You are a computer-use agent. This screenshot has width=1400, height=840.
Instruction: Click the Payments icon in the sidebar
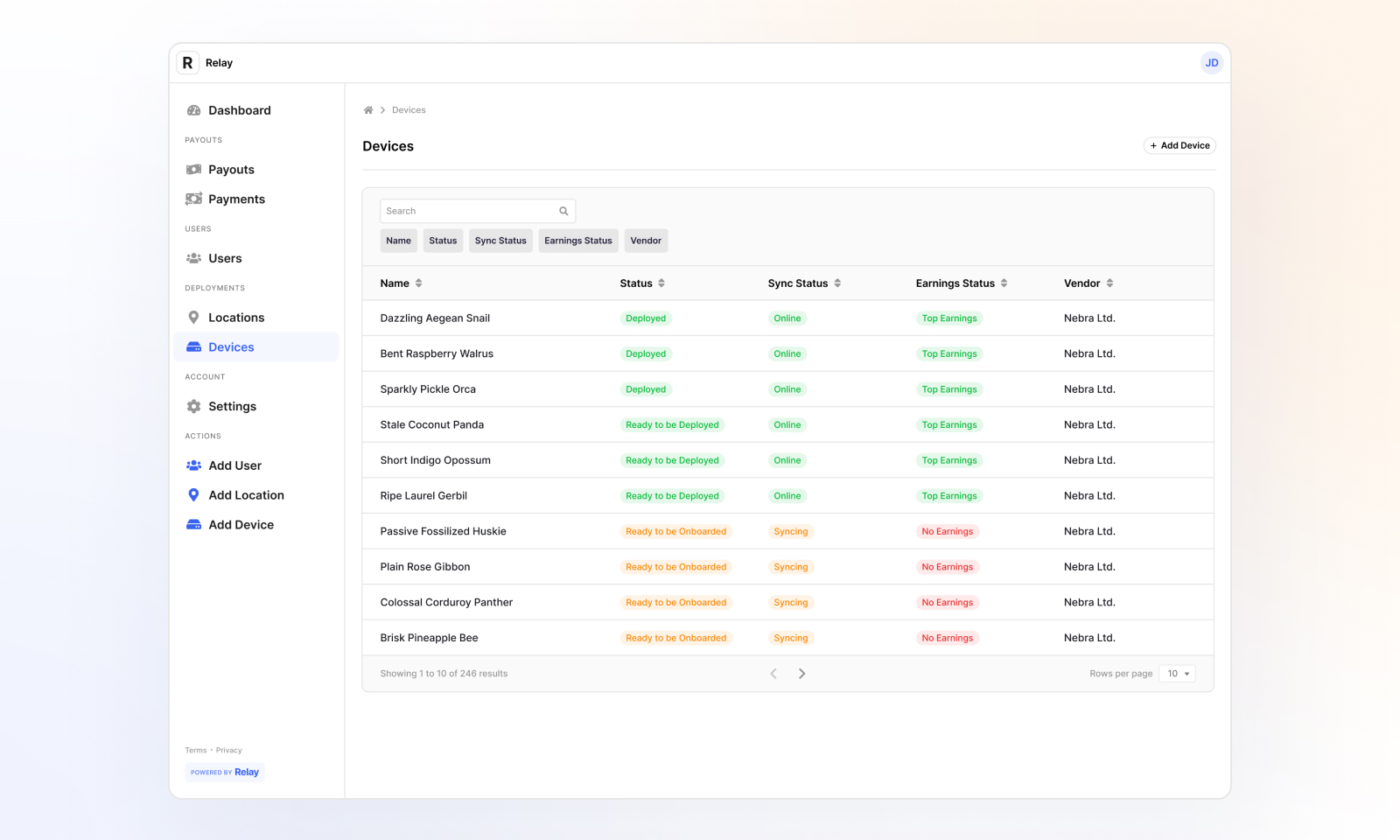pos(193,199)
